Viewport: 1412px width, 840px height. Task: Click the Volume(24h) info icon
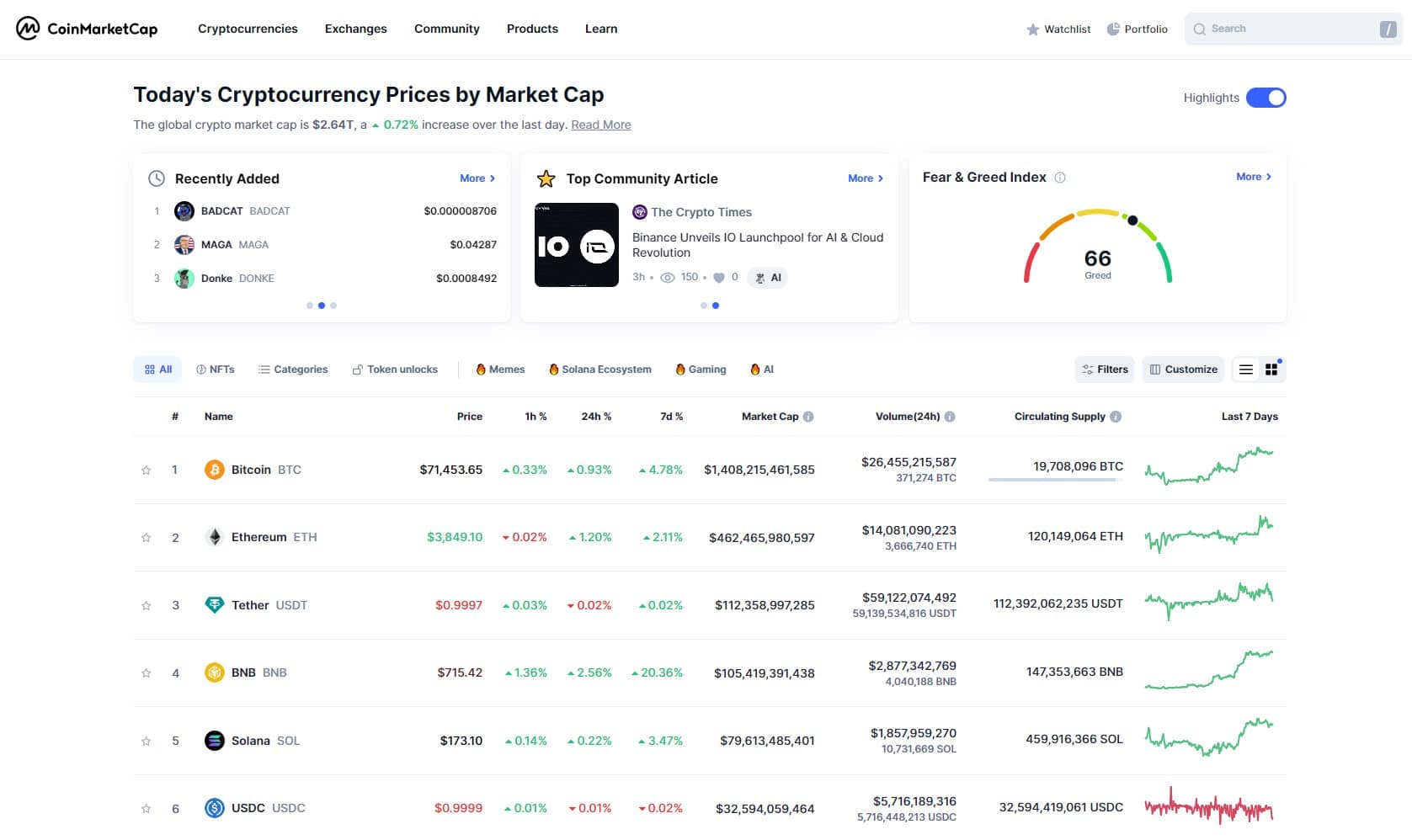950,417
